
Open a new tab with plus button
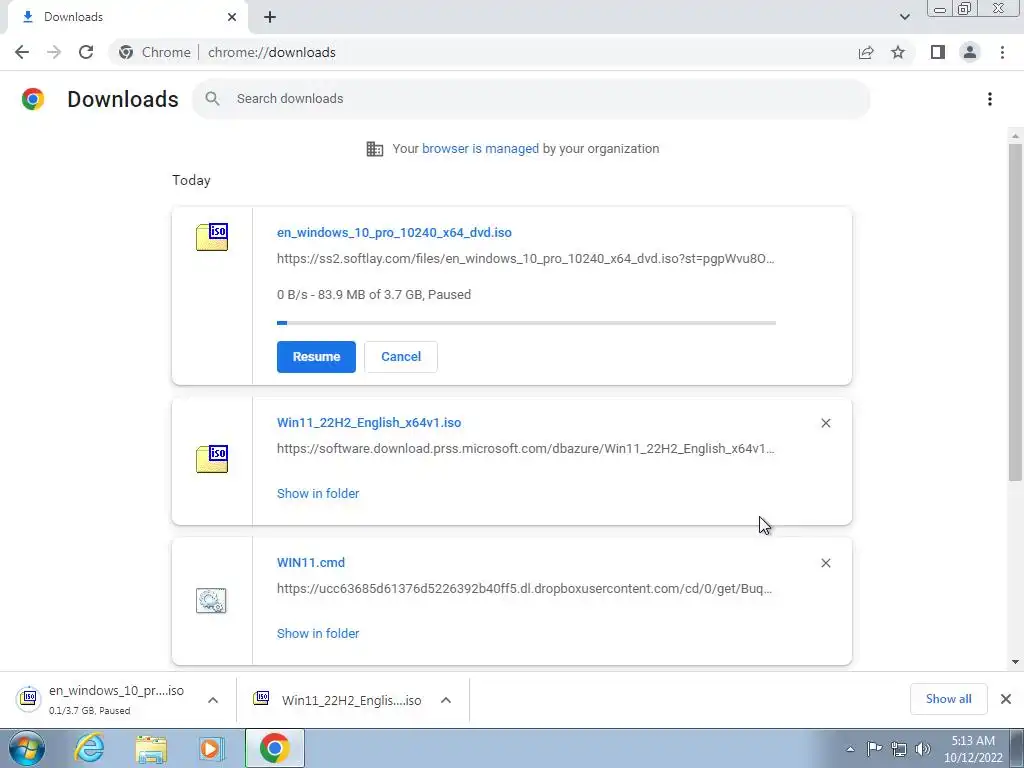point(270,17)
